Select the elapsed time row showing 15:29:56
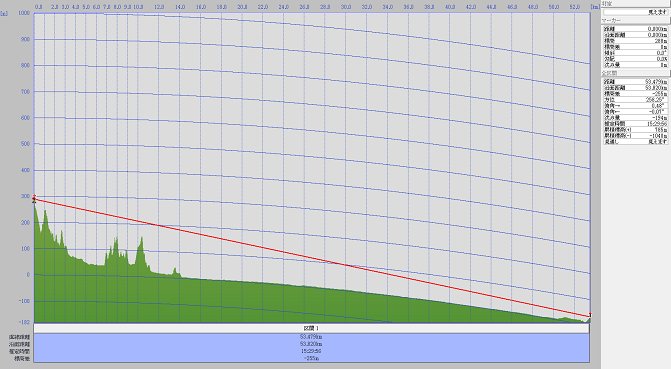 635,123
